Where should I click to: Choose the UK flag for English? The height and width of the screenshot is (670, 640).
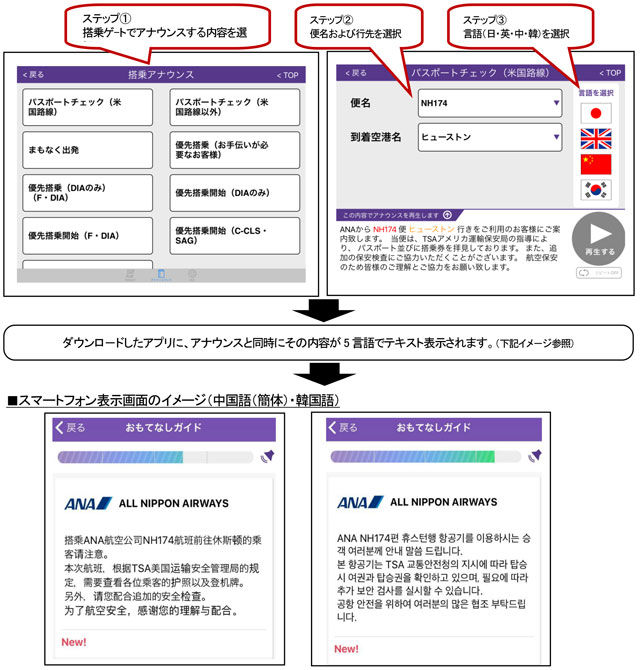click(x=596, y=139)
